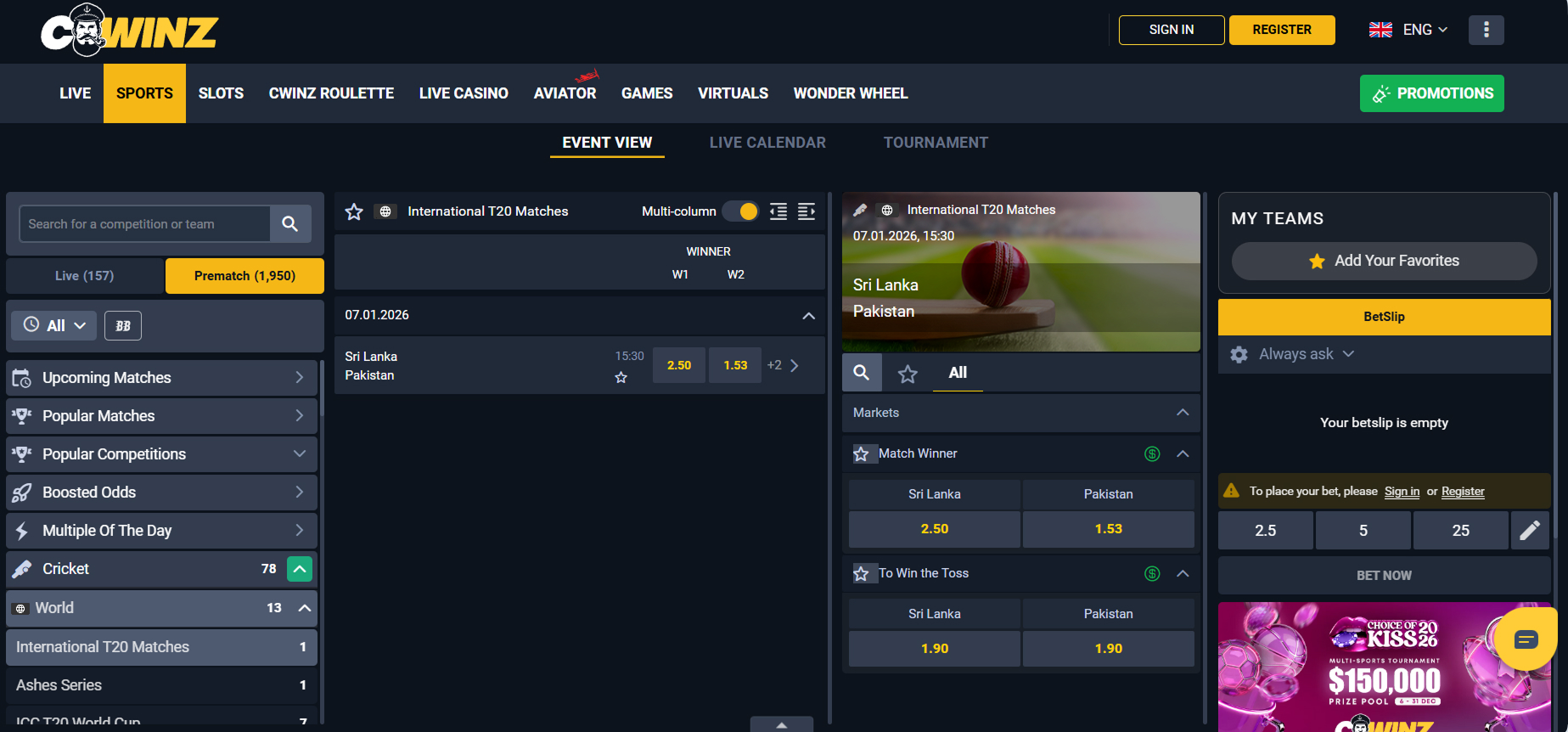Click the Sign in link in betslip
The height and width of the screenshot is (732, 1568).
pyautogui.click(x=1402, y=492)
